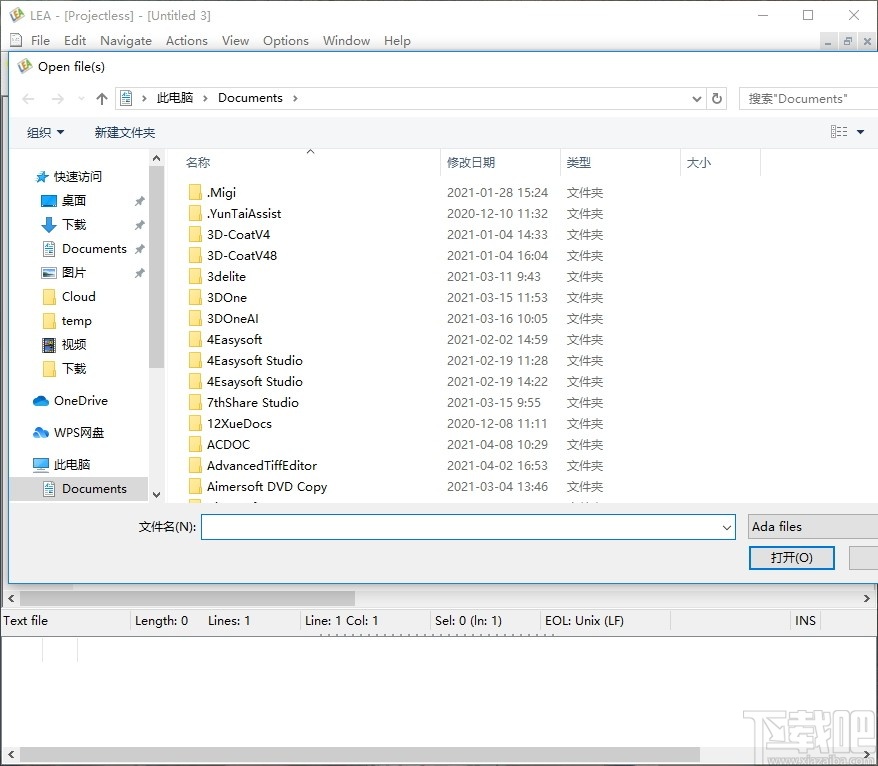Go up one folder level with up arrow
This screenshot has height=766, width=878.
101,99
